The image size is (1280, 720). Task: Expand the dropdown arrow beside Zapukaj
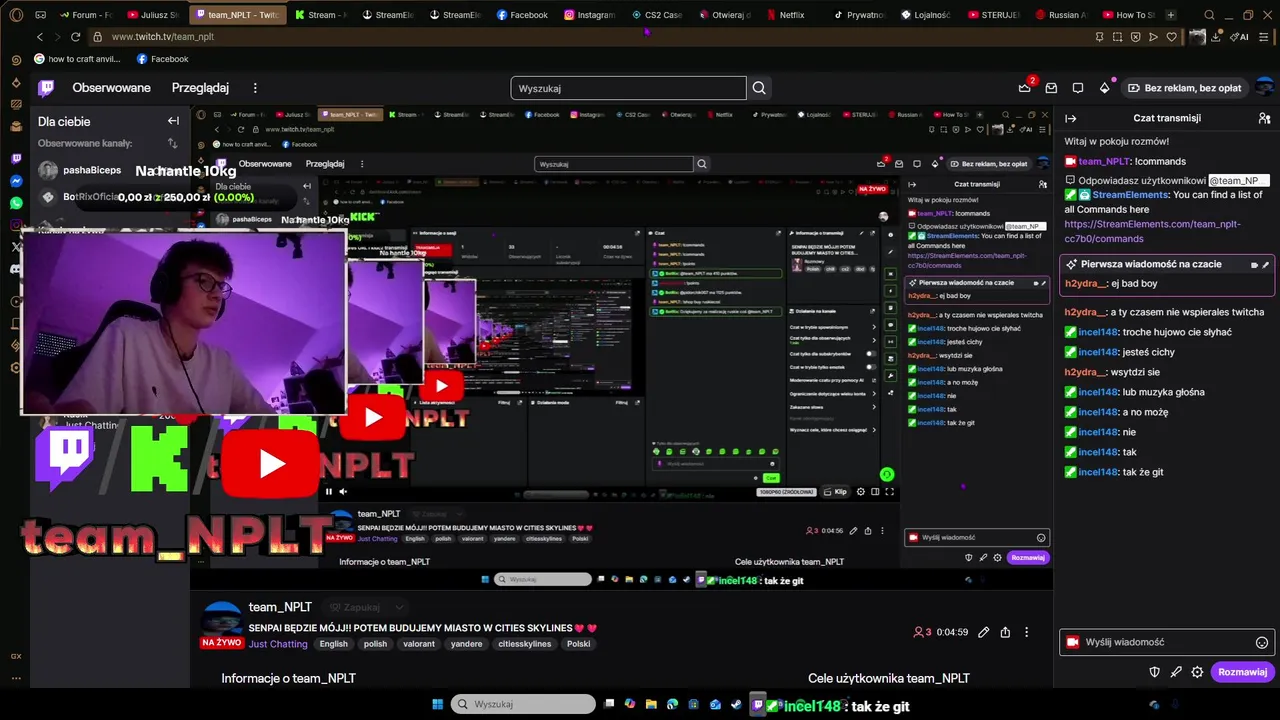click(x=399, y=607)
